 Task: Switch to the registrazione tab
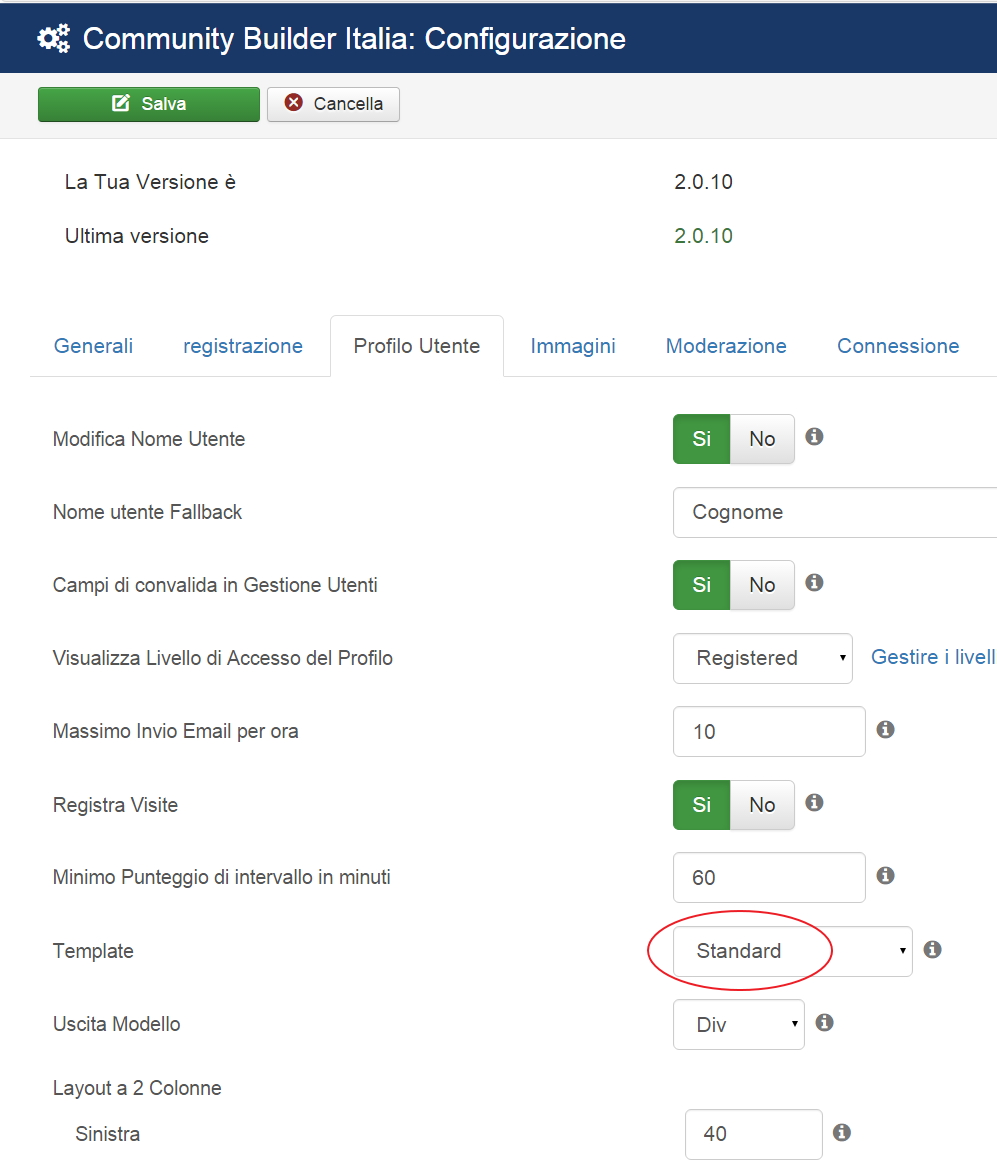243,346
